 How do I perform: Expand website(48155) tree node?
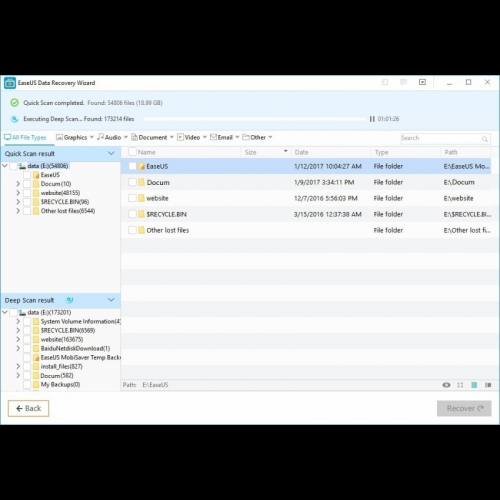(x=18, y=193)
